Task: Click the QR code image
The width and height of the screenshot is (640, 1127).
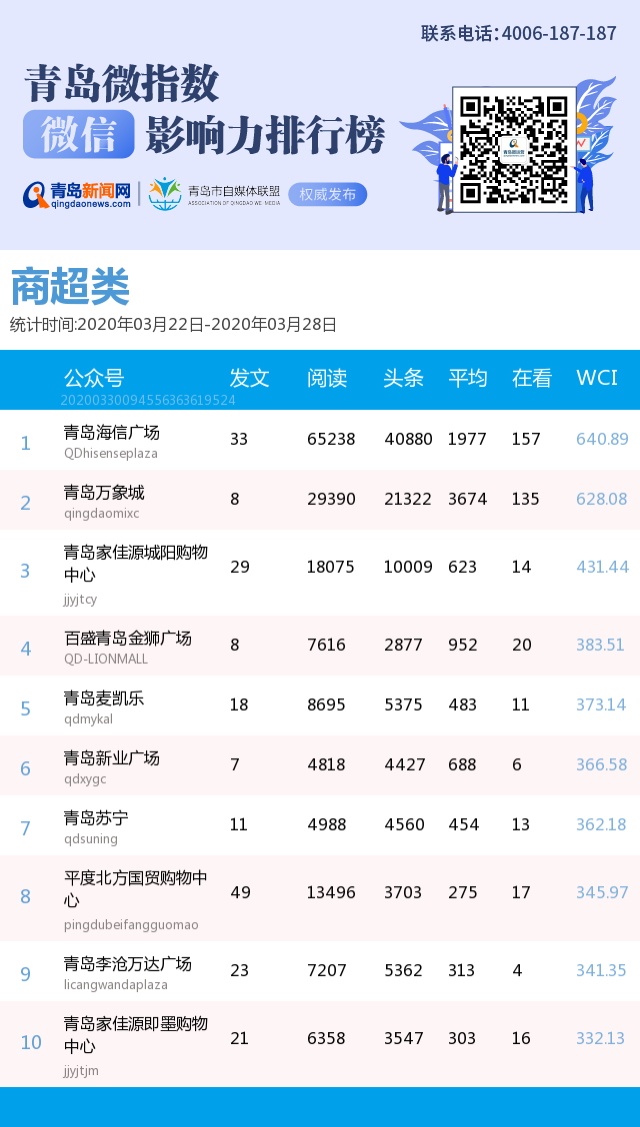Action: point(515,149)
